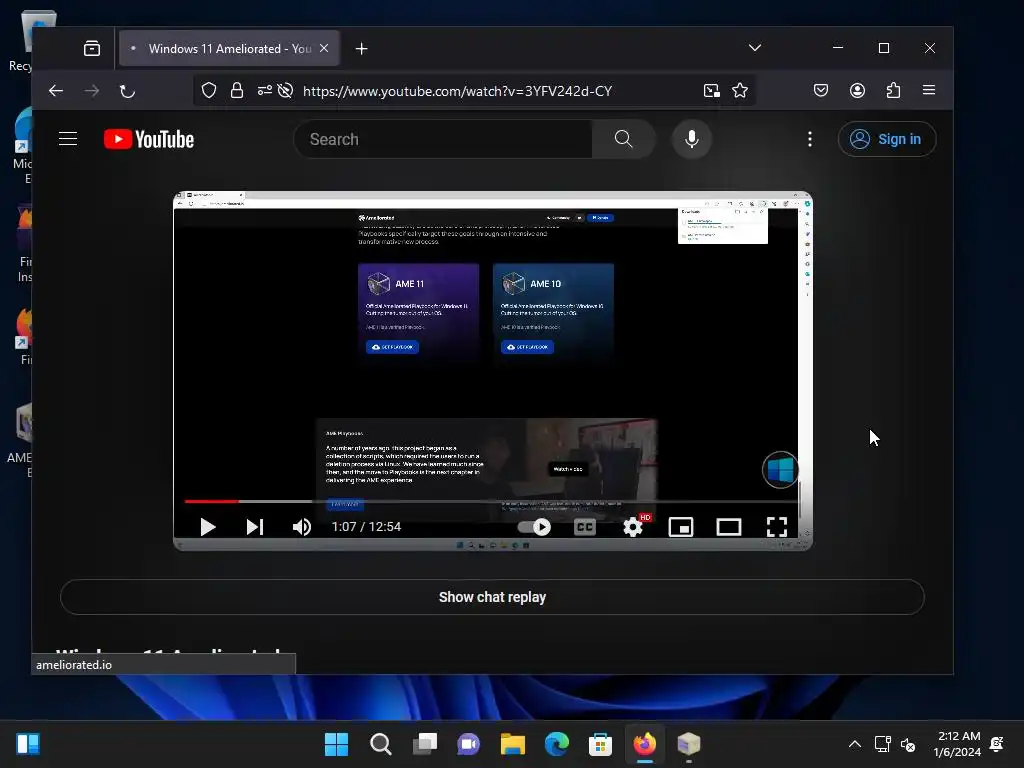Toggle the autoplay switch in player
Viewport: 1024px width, 768px height.
pos(534,527)
